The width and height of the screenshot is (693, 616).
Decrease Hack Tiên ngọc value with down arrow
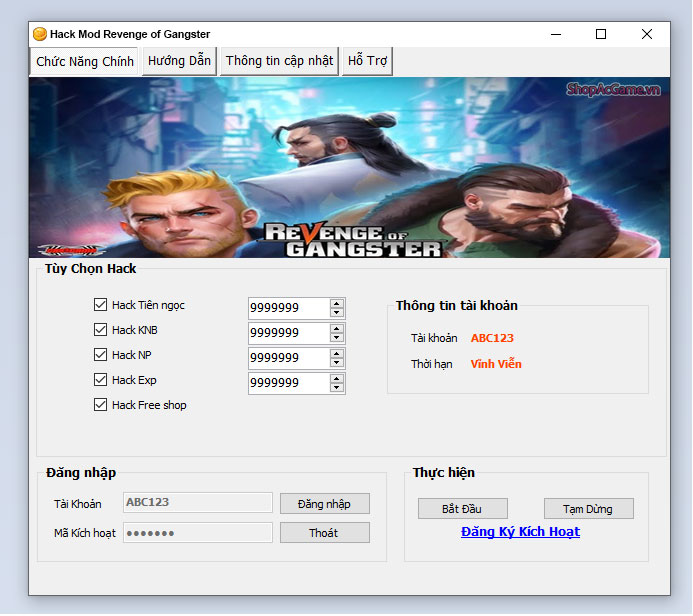point(337,312)
